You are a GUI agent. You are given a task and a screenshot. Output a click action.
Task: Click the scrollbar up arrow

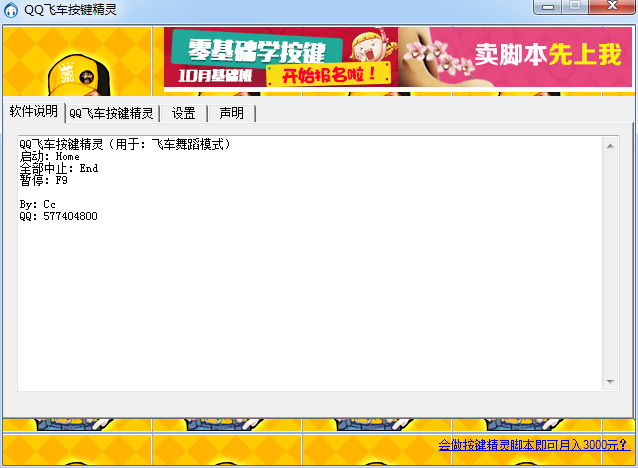tap(610, 146)
